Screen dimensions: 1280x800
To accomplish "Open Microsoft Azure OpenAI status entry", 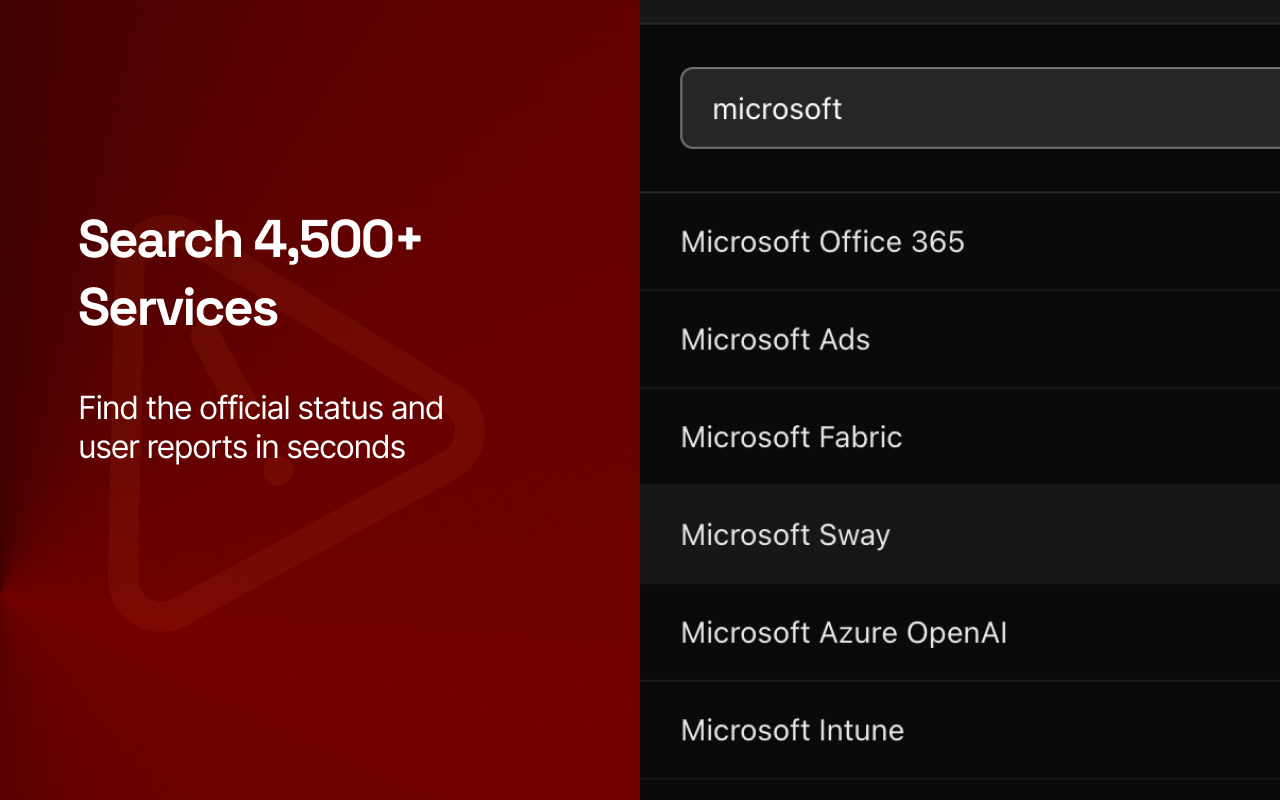I will click(x=960, y=633).
